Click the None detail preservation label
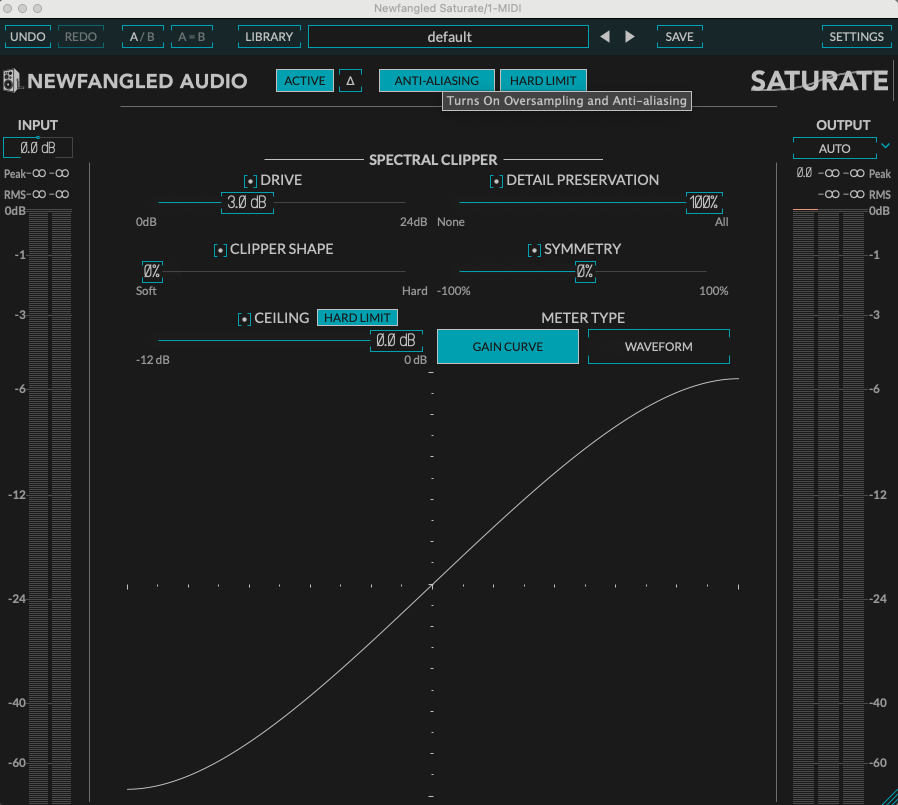Viewport: 898px width, 805px height. 451,222
